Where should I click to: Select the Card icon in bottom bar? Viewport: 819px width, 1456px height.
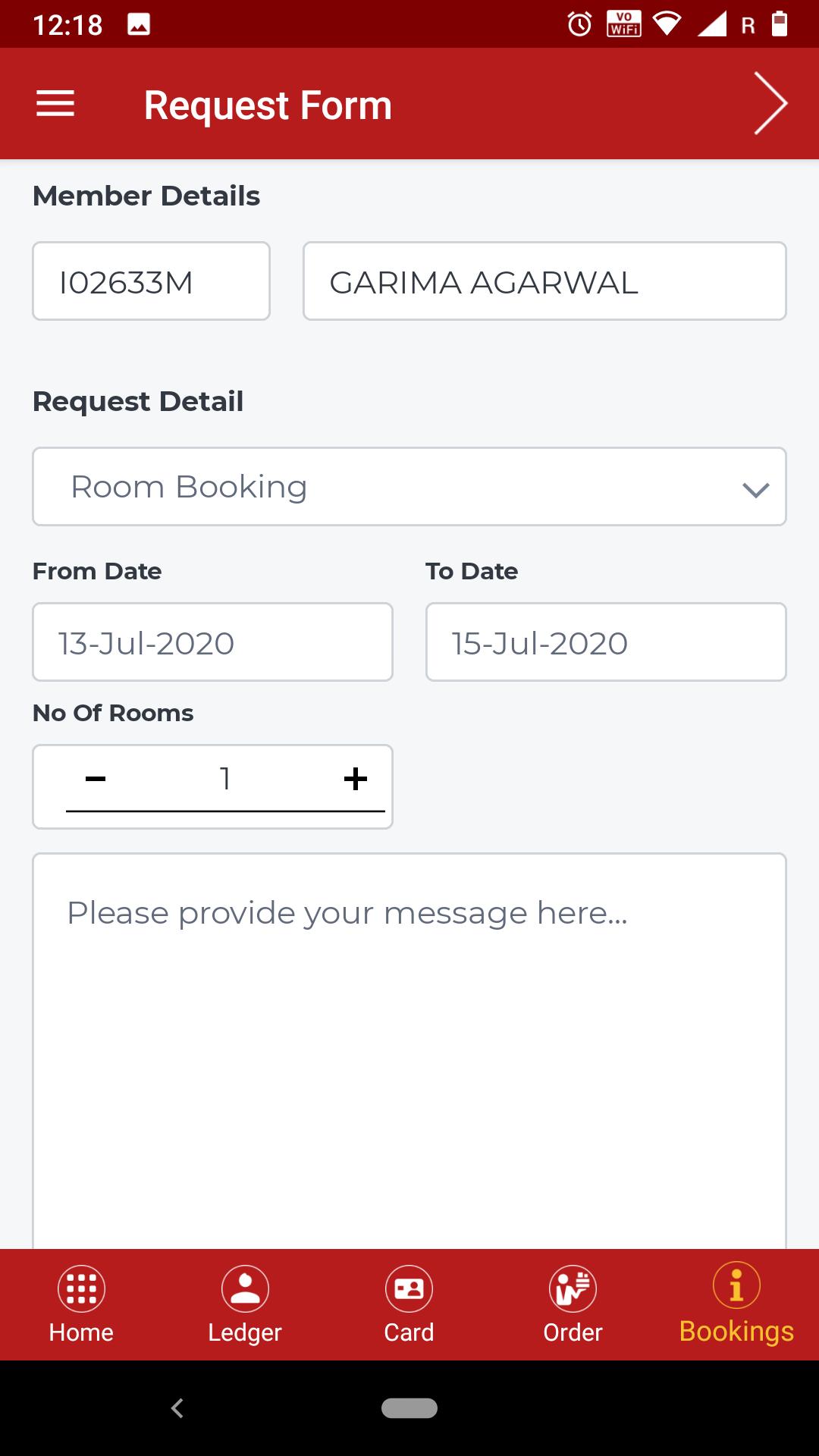pyautogui.click(x=409, y=1288)
